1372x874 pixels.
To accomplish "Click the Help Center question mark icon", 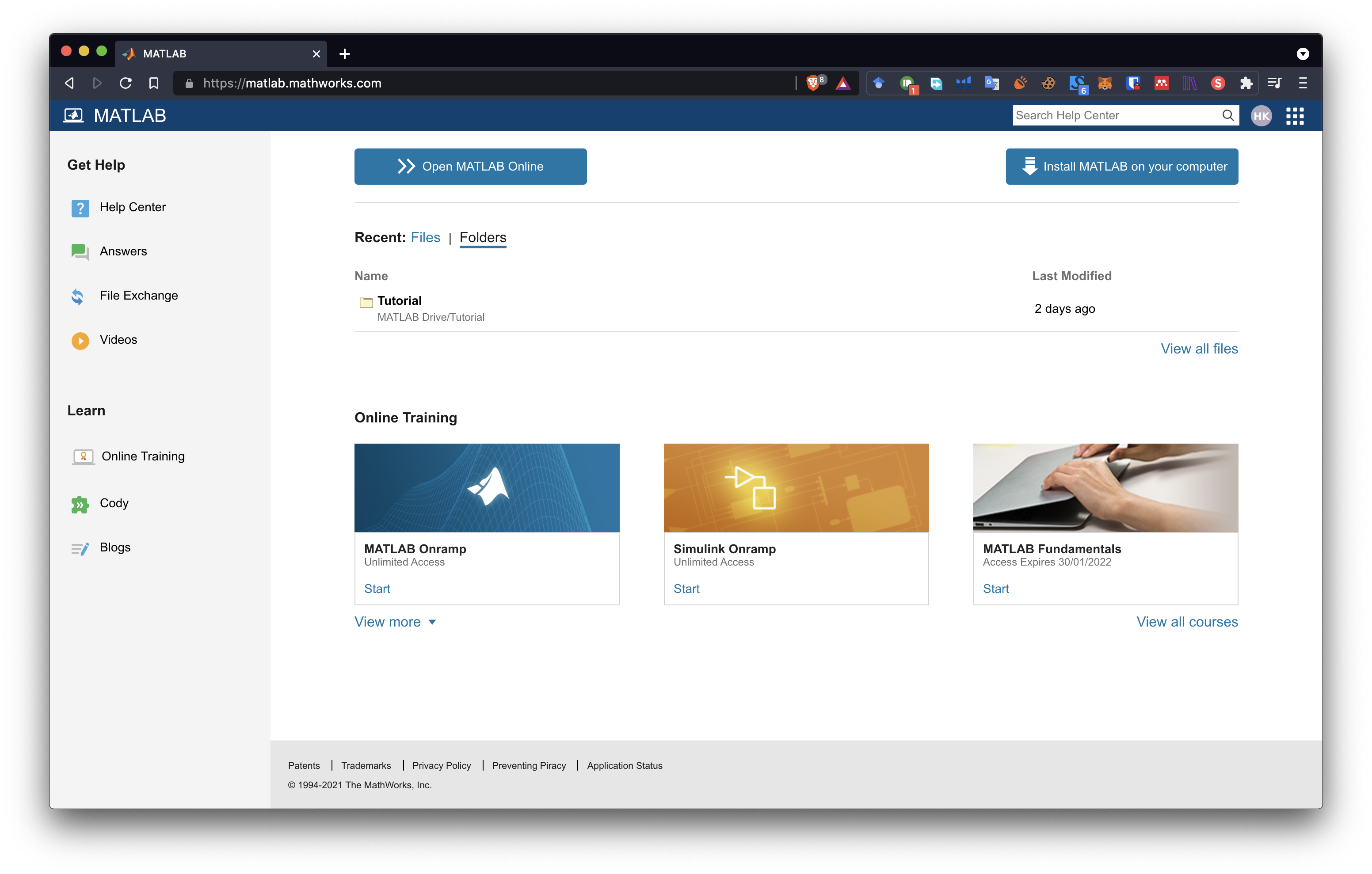I will (x=80, y=208).
